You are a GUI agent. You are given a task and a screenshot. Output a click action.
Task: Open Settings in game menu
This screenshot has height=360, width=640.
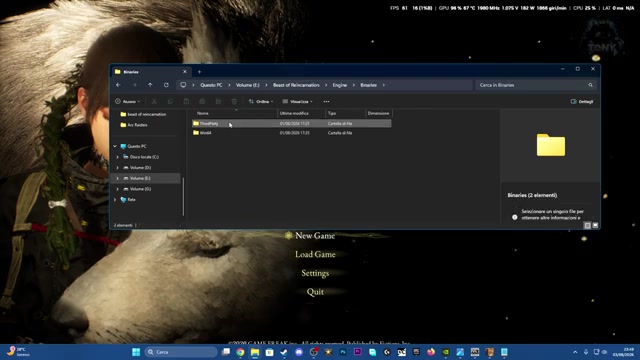pyautogui.click(x=315, y=273)
